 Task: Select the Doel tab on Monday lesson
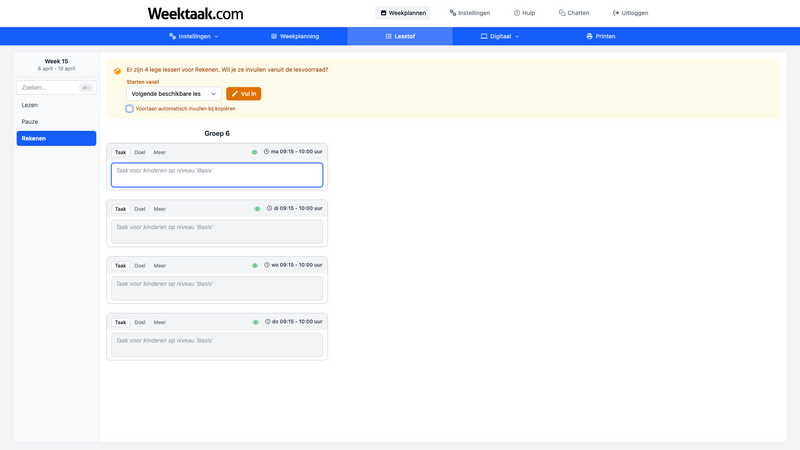[x=140, y=152]
